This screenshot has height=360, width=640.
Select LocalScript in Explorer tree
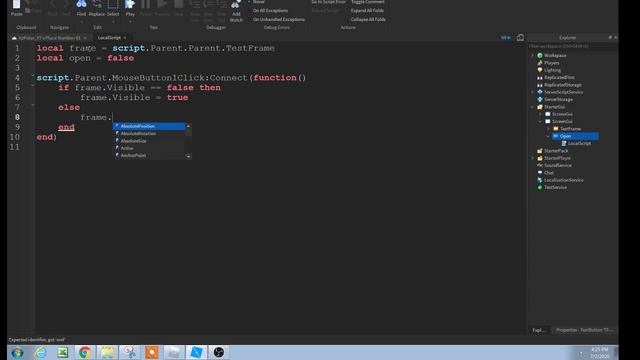pyautogui.click(x=579, y=144)
